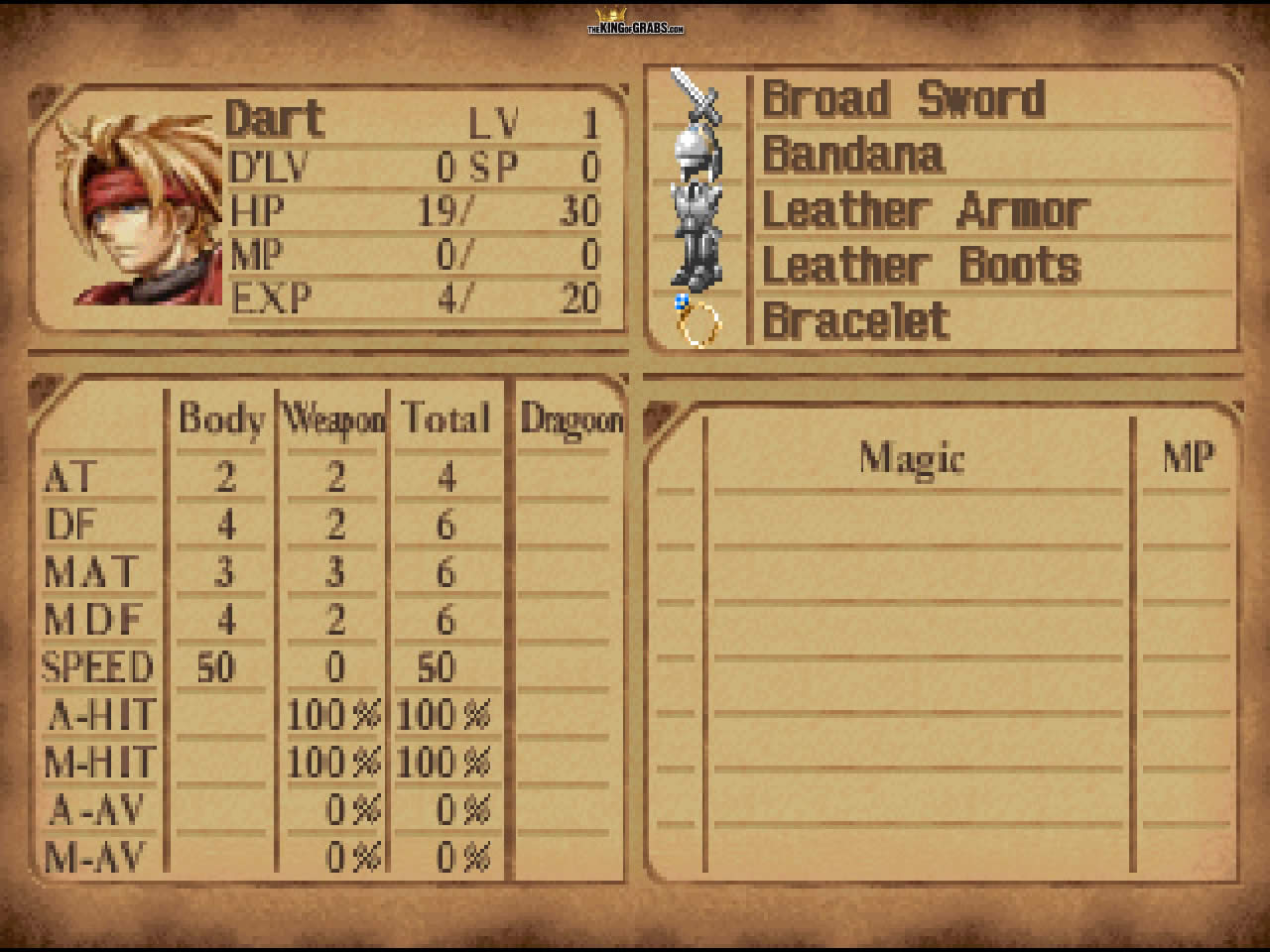
Task: Click the sword weapon icon
Action: click(x=695, y=99)
